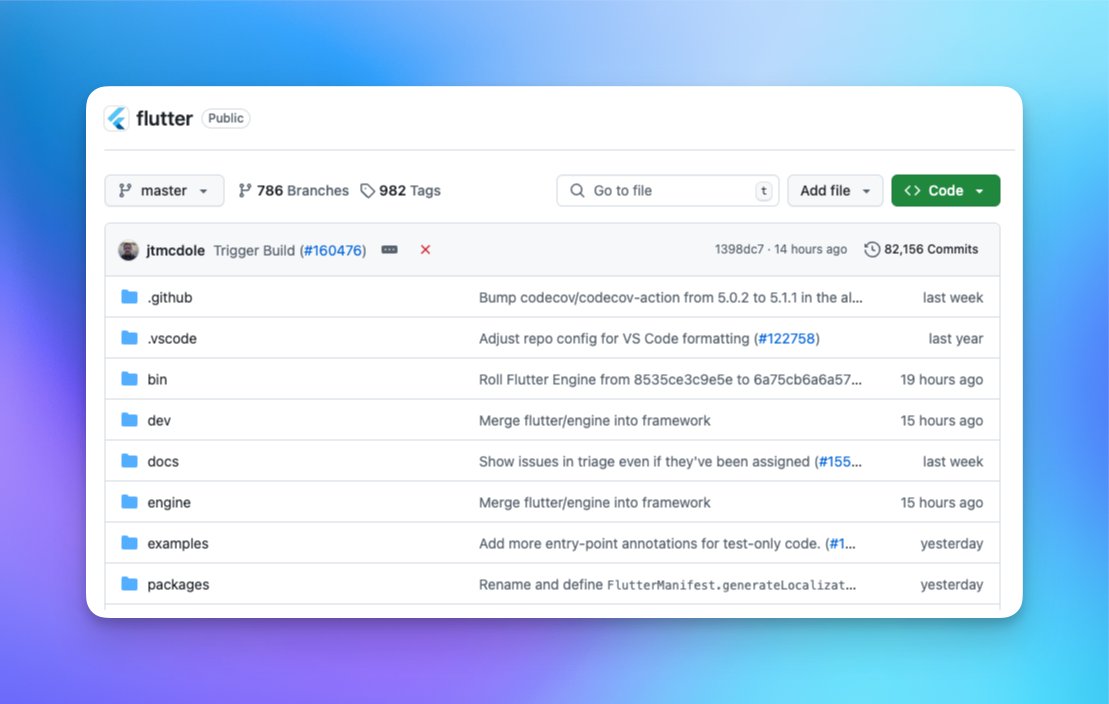Click the magnifier icon in Go to file

coord(577,190)
